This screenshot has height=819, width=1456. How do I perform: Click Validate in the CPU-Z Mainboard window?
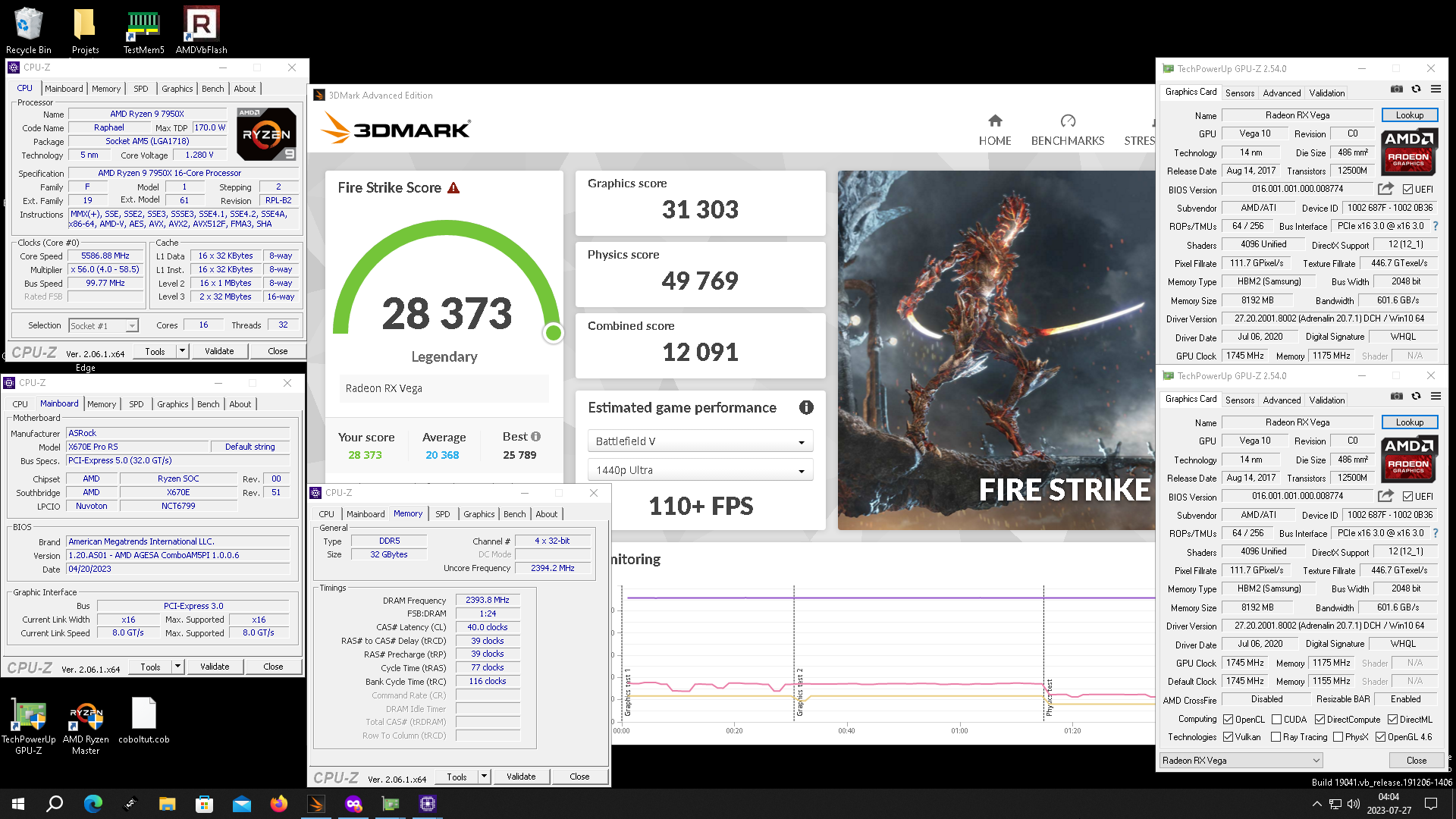(x=215, y=667)
